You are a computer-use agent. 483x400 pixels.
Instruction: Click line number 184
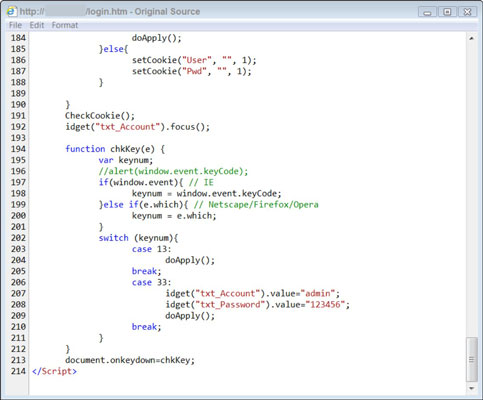pos(18,38)
